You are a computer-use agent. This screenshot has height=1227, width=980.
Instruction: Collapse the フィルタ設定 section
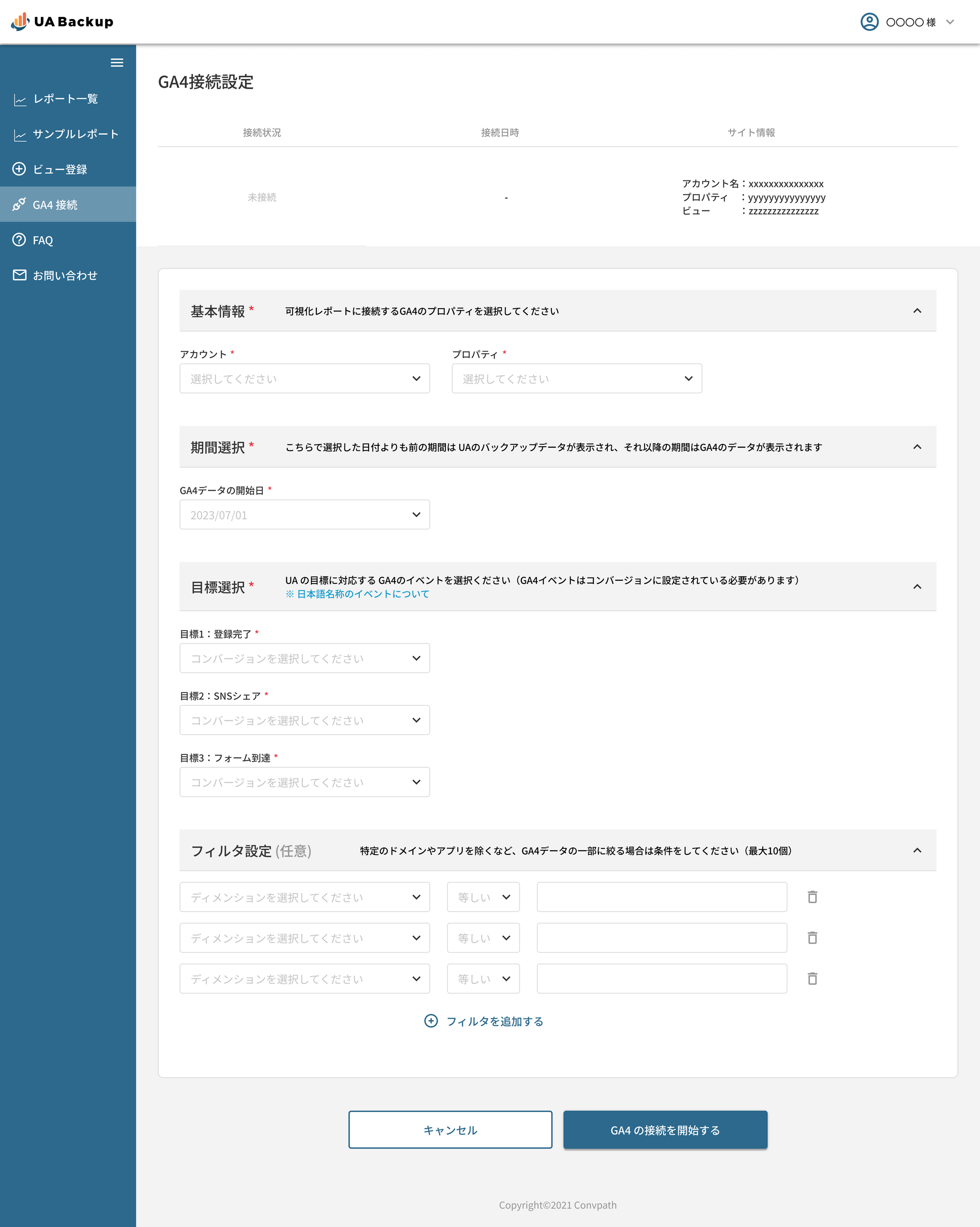(x=917, y=850)
